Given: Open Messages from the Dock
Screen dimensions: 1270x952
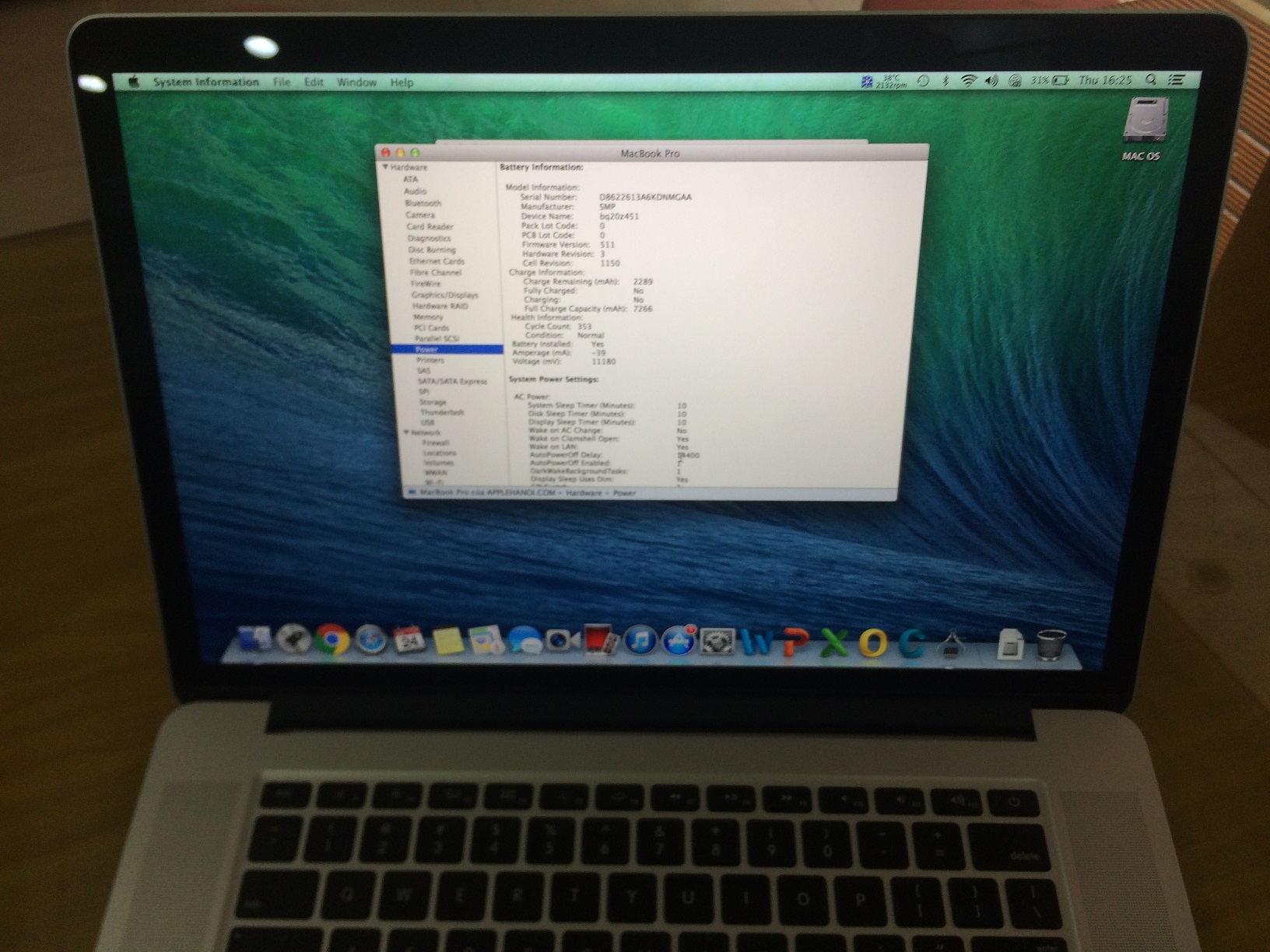Looking at the screenshot, I should pyautogui.click(x=526, y=640).
